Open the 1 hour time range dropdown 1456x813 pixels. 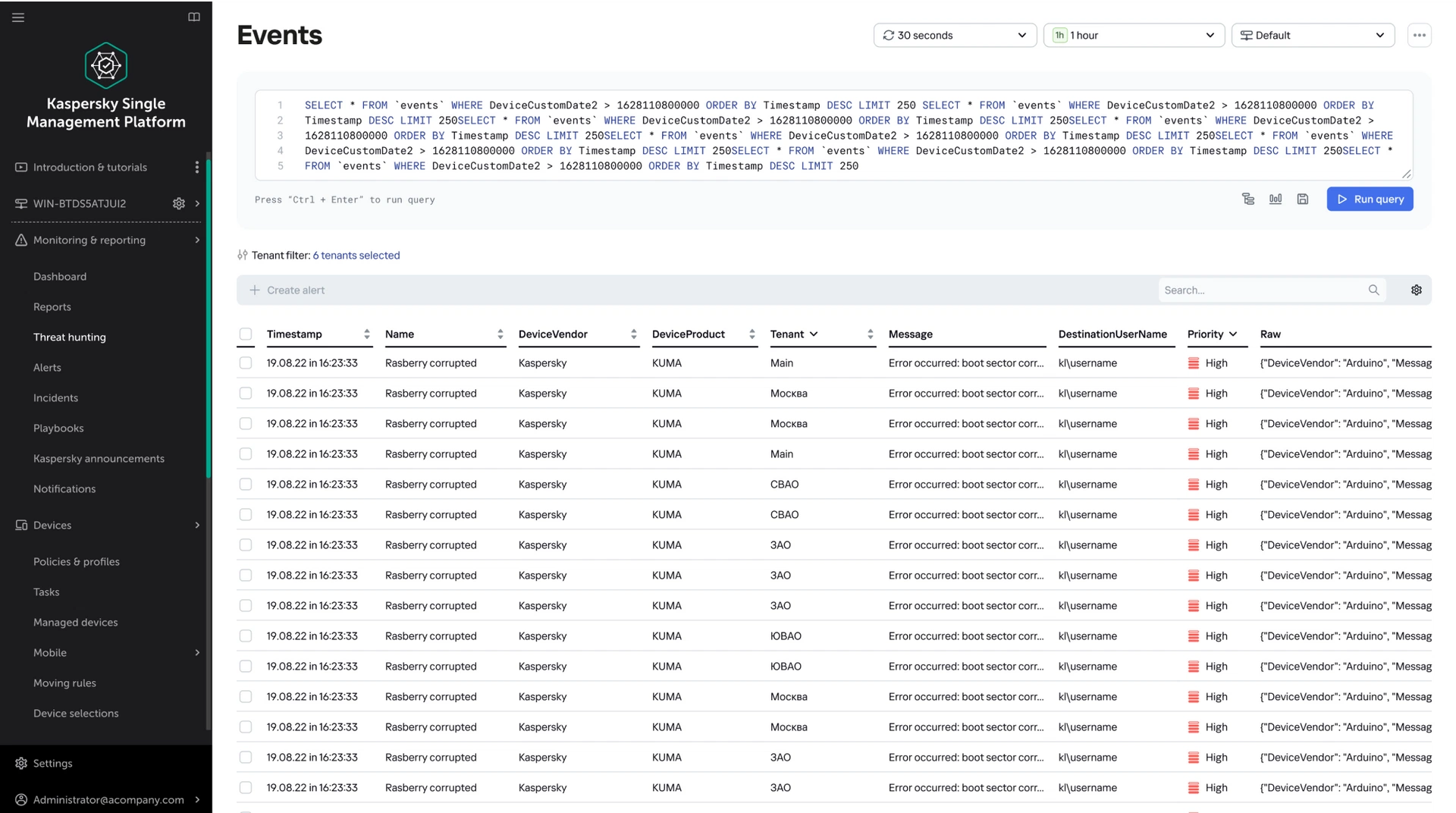tap(1134, 36)
